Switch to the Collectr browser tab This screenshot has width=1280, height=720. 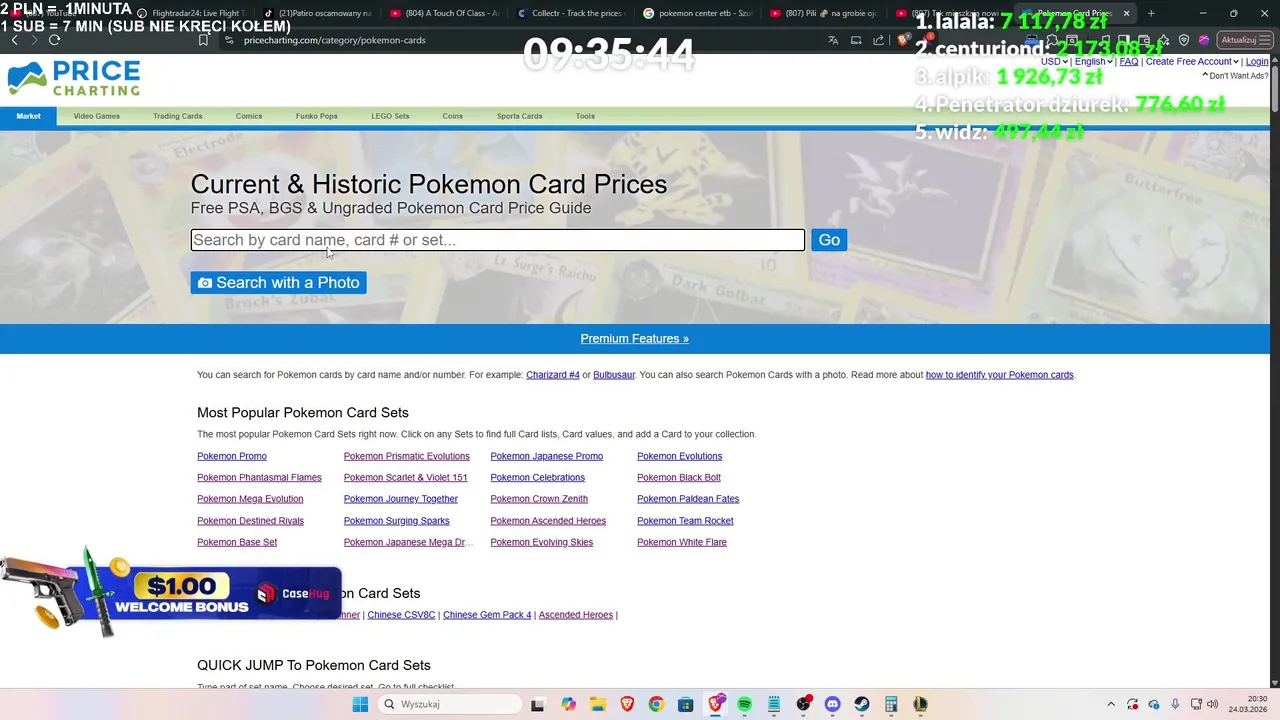tap(571, 13)
